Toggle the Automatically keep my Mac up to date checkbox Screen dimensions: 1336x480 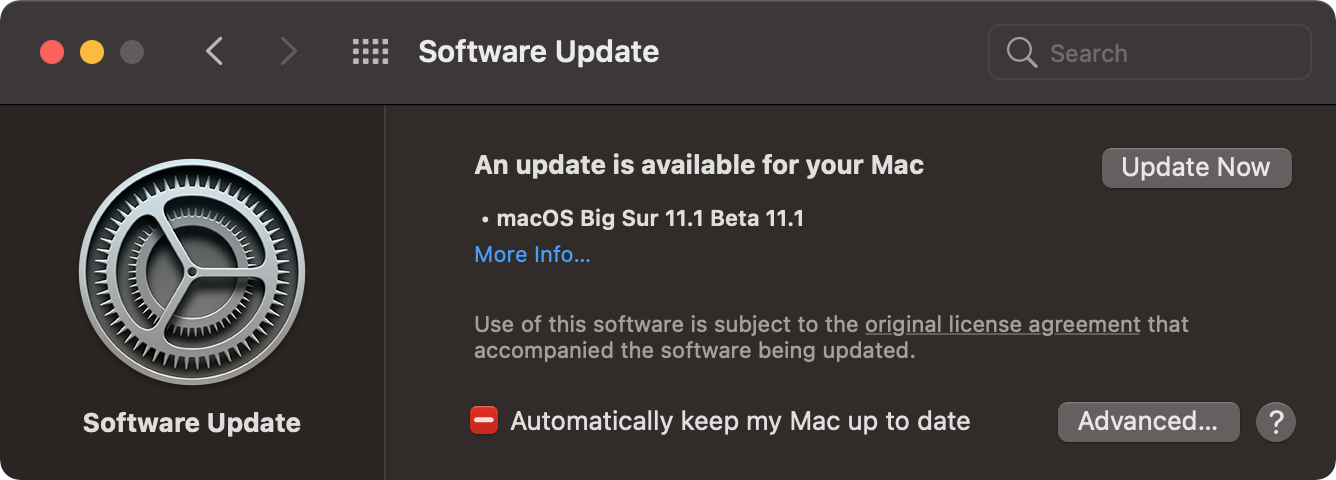(x=484, y=421)
